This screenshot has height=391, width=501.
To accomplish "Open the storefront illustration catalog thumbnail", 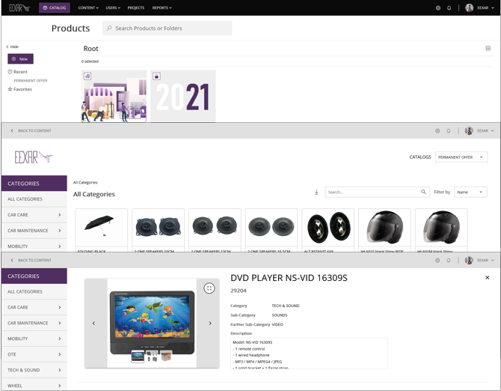I will tap(114, 96).
